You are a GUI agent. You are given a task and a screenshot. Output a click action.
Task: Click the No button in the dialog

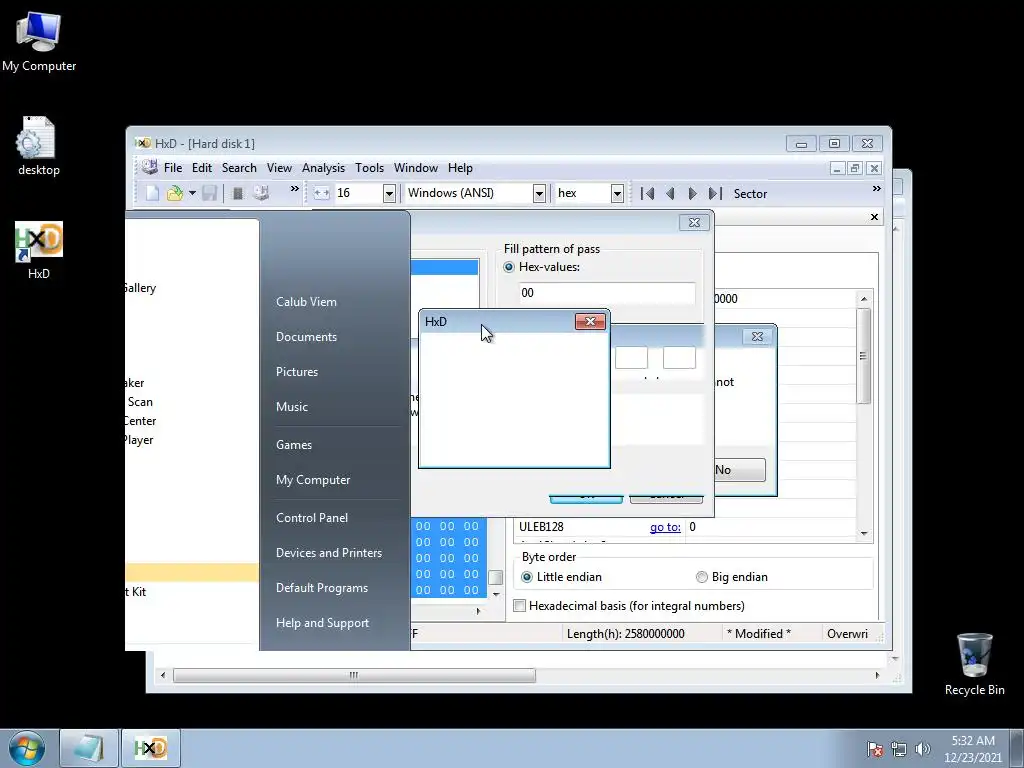pos(739,470)
